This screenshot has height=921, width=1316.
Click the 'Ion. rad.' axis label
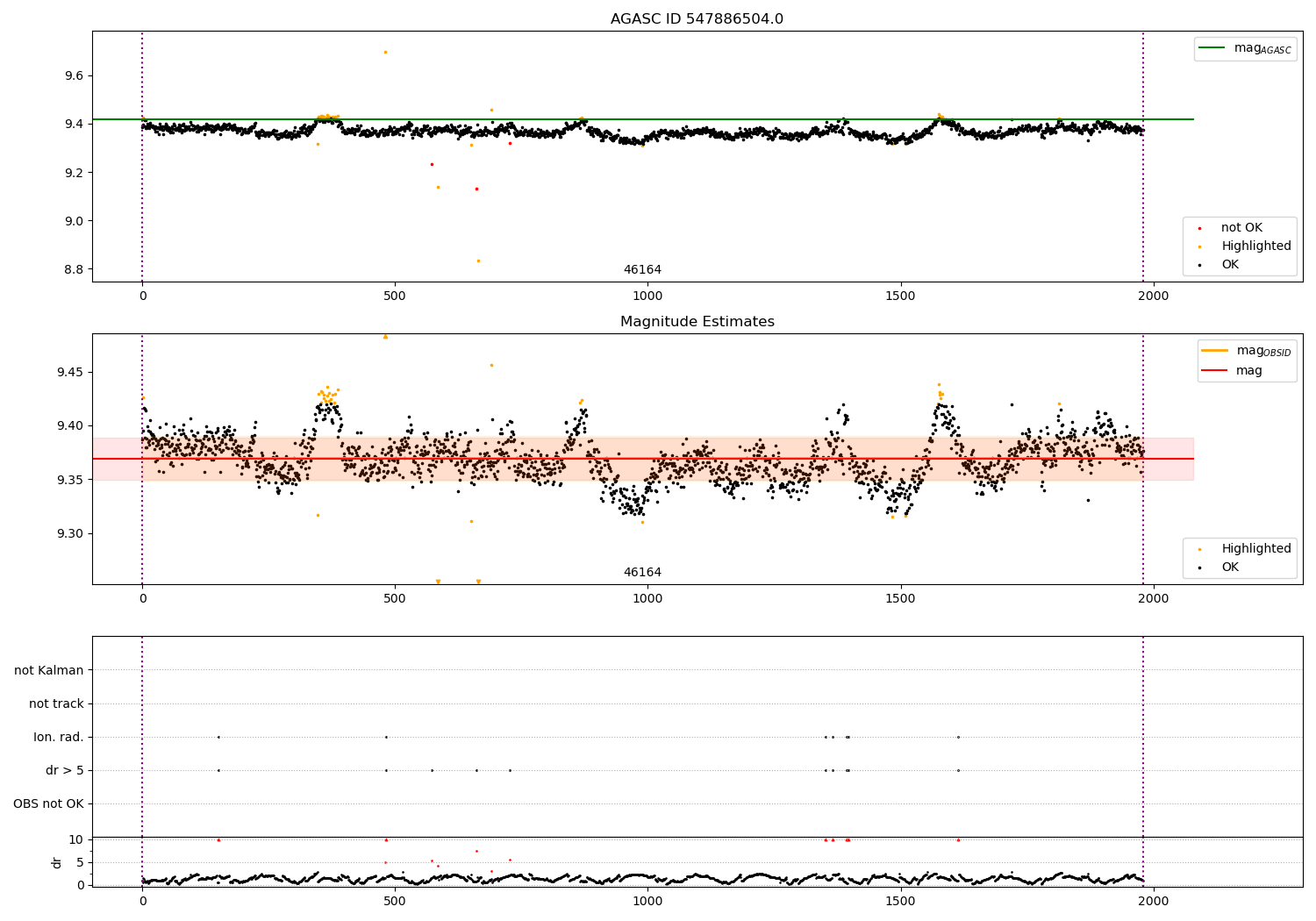click(59, 737)
